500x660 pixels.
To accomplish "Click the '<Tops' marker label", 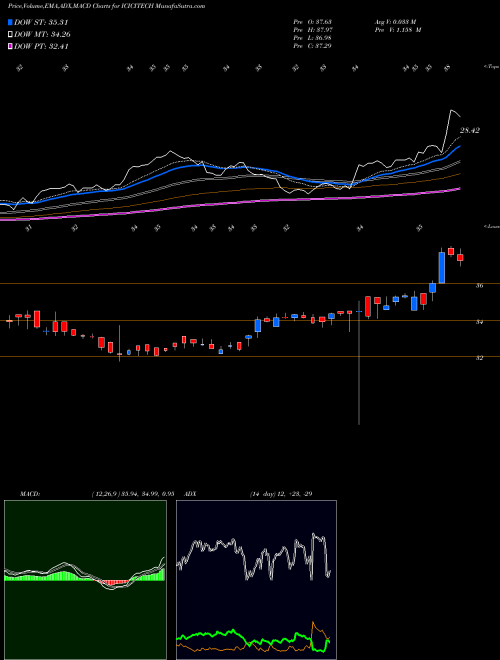I will (x=491, y=67).
